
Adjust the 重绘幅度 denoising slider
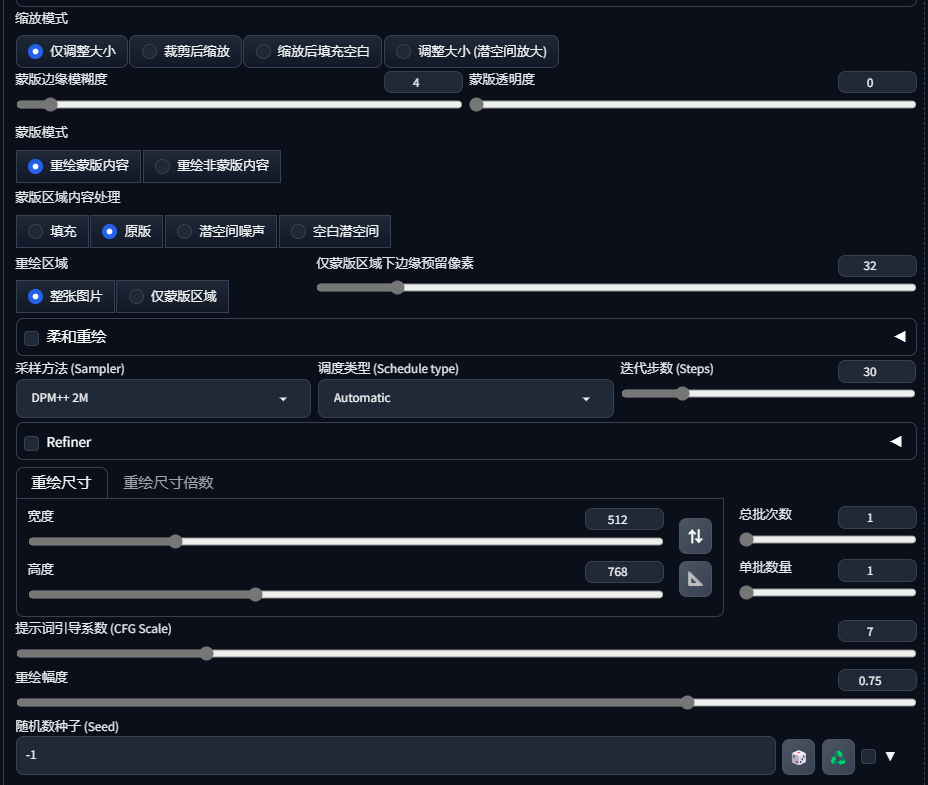pyautogui.click(x=466, y=703)
